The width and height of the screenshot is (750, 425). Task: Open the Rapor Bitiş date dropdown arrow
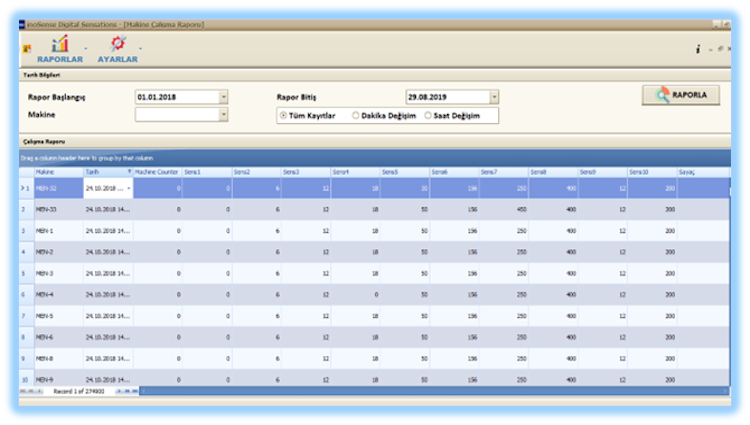(x=494, y=97)
